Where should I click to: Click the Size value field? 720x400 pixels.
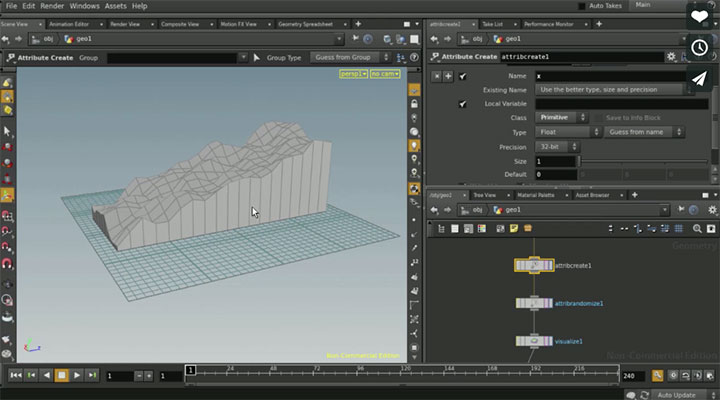pyautogui.click(x=556, y=162)
